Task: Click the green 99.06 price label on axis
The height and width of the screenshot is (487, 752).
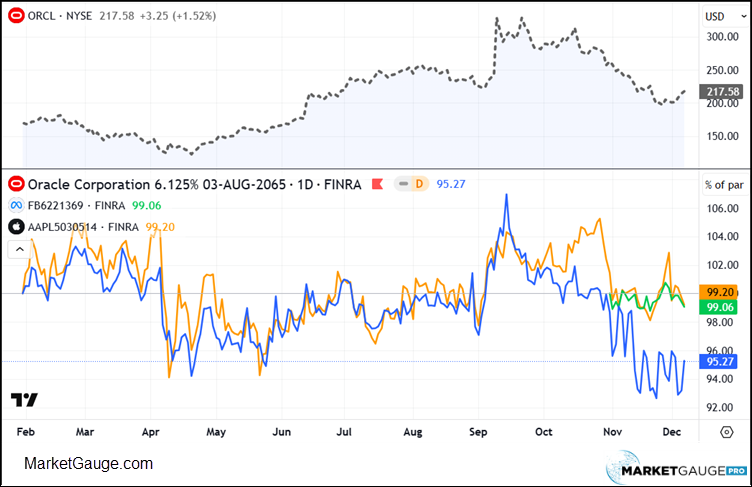Action: coord(722,309)
